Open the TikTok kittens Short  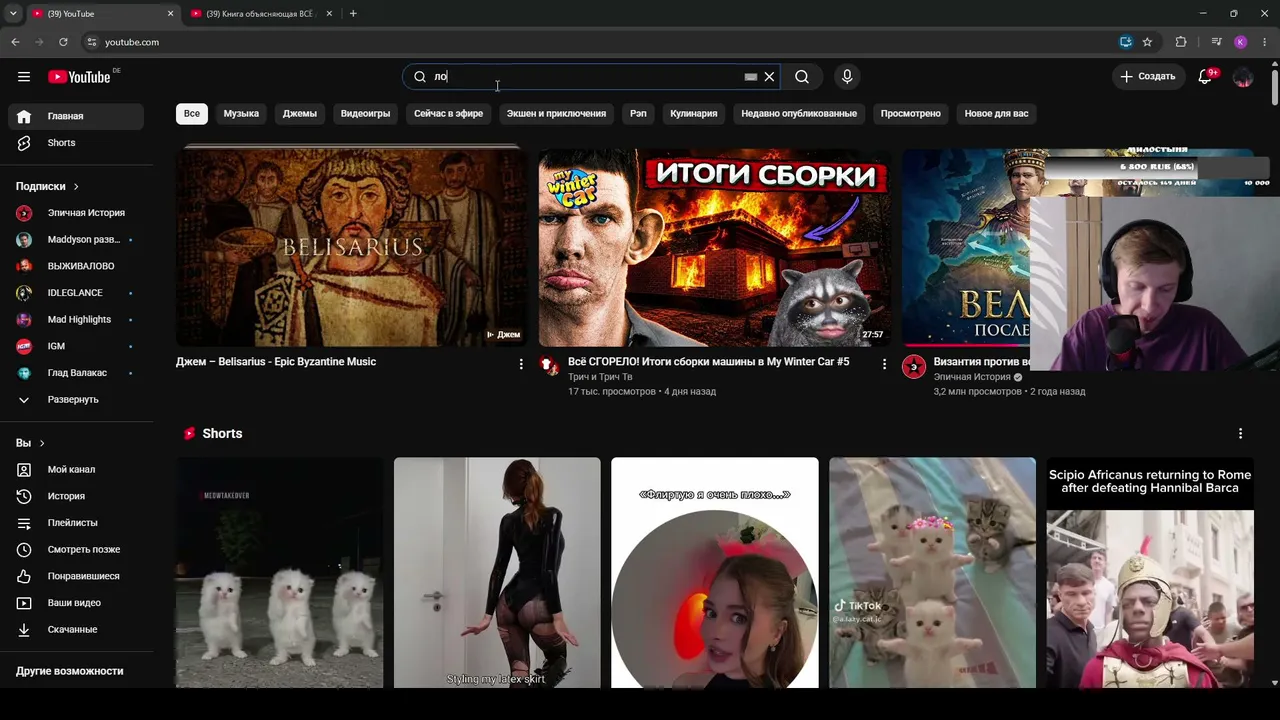tap(932, 573)
